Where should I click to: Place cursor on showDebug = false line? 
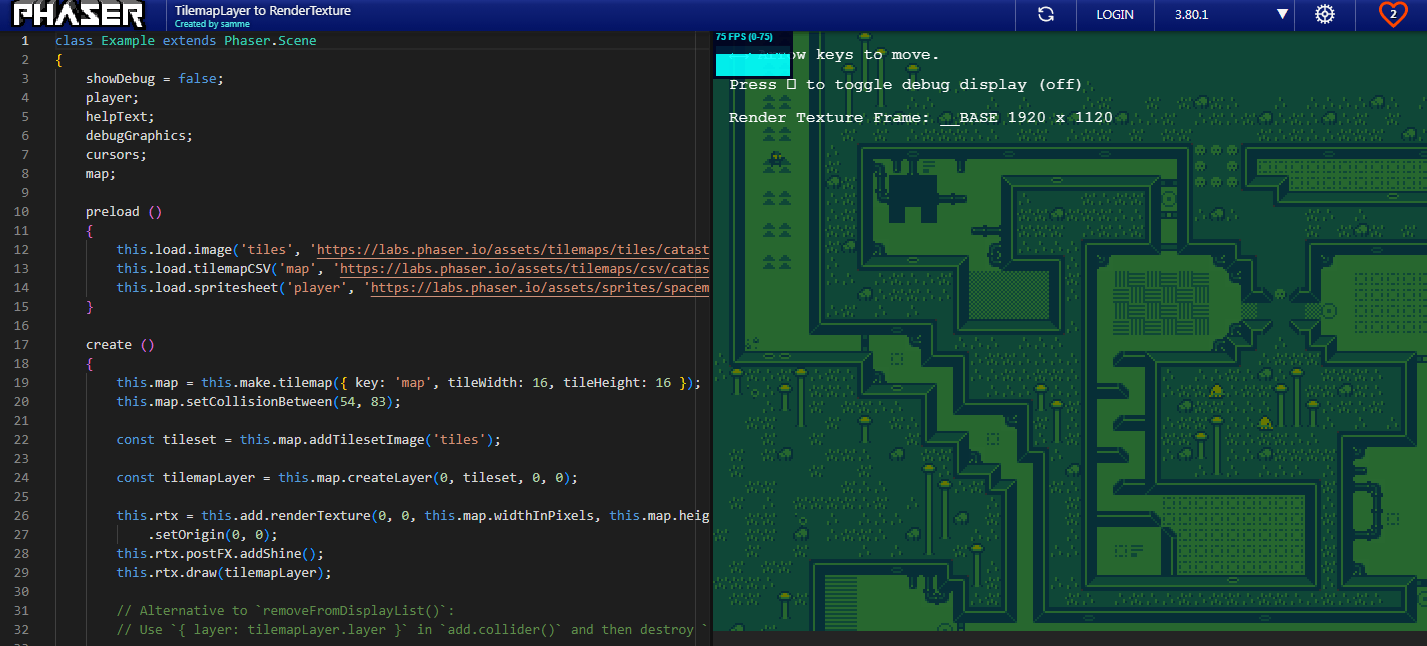[x=155, y=78]
